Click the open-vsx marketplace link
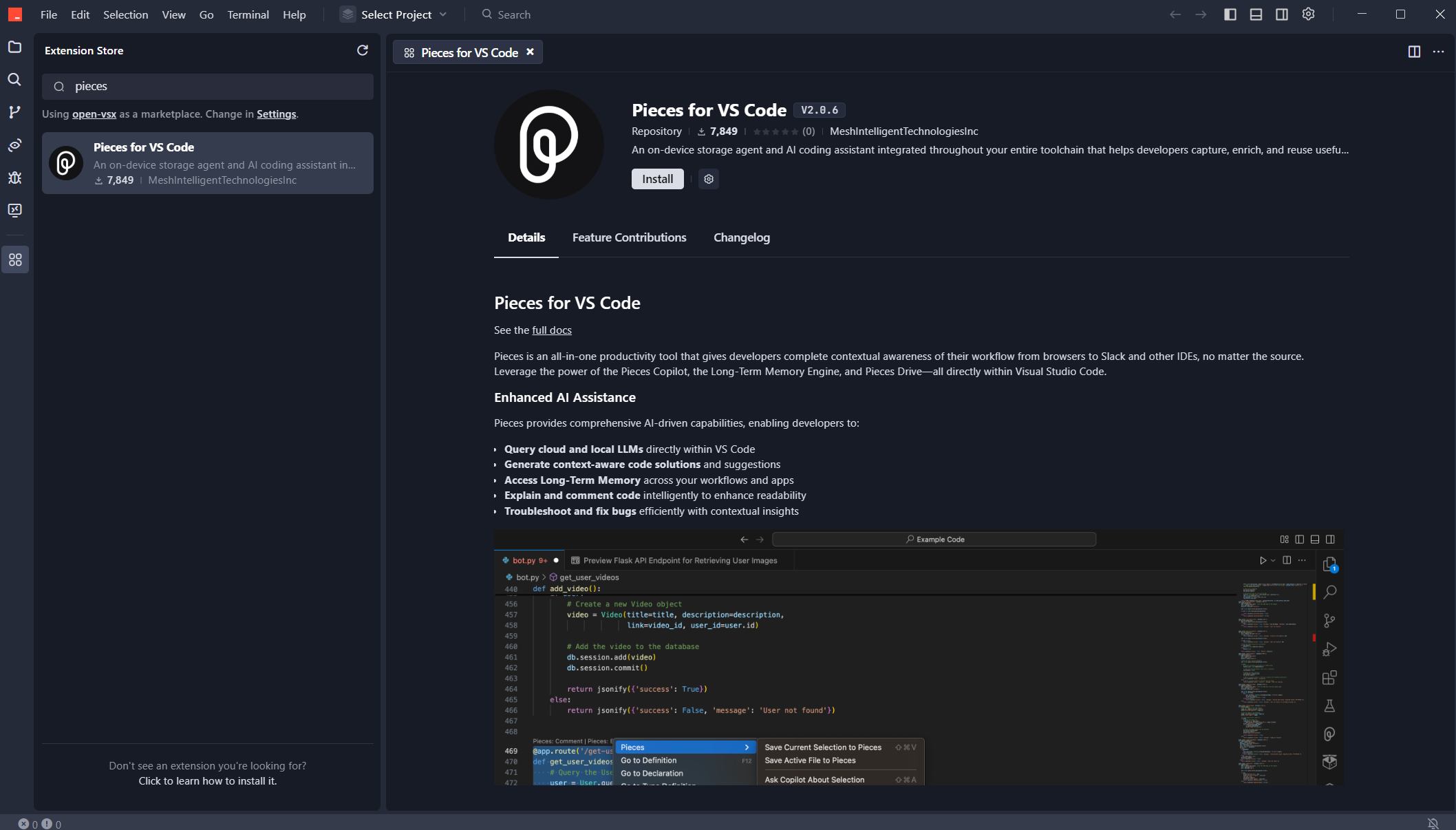The width and height of the screenshot is (1456, 830). 94,114
